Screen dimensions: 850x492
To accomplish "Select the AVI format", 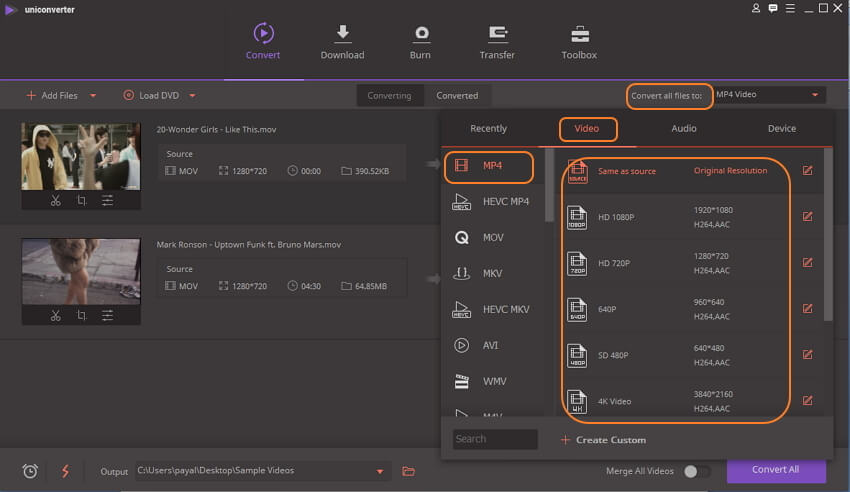I will pos(493,345).
